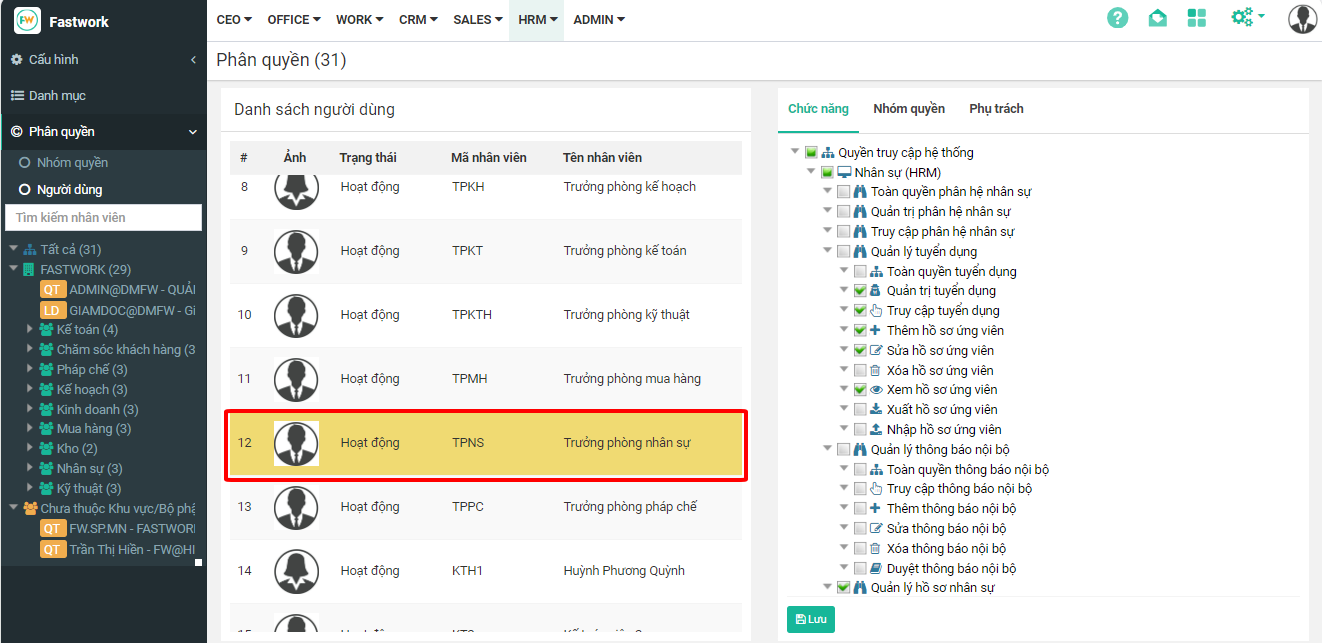Click the help question mark icon
Image resolution: width=1322 pixels, height=643 pixels.
tap(1118, 18)
